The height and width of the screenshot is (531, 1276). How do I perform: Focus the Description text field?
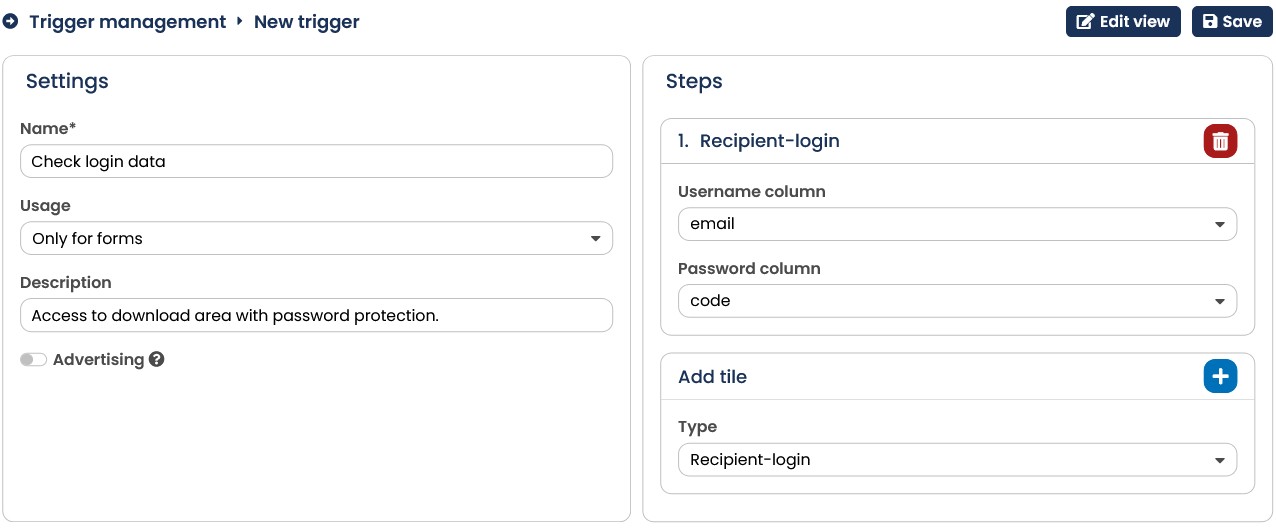click(x=316, y=315)
